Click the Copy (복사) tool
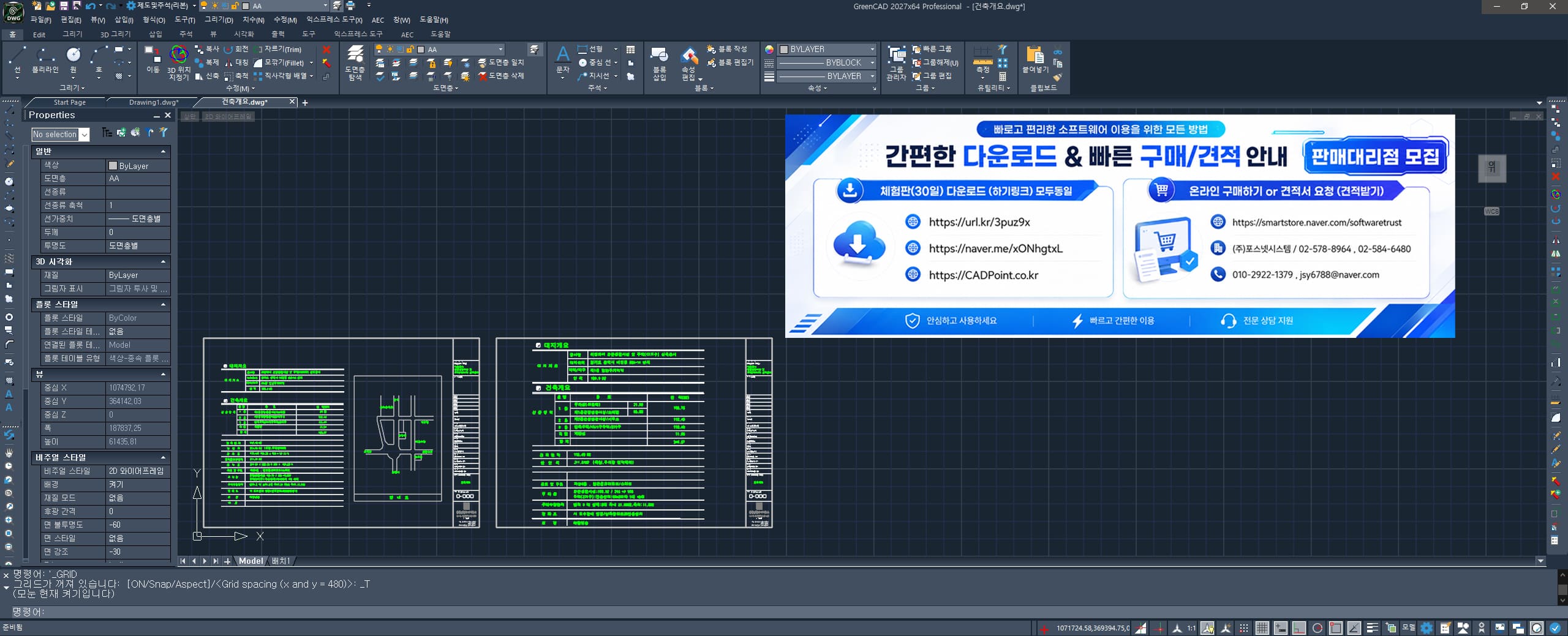Viewport: 1568px width, 636px height. tap(206, 49)
